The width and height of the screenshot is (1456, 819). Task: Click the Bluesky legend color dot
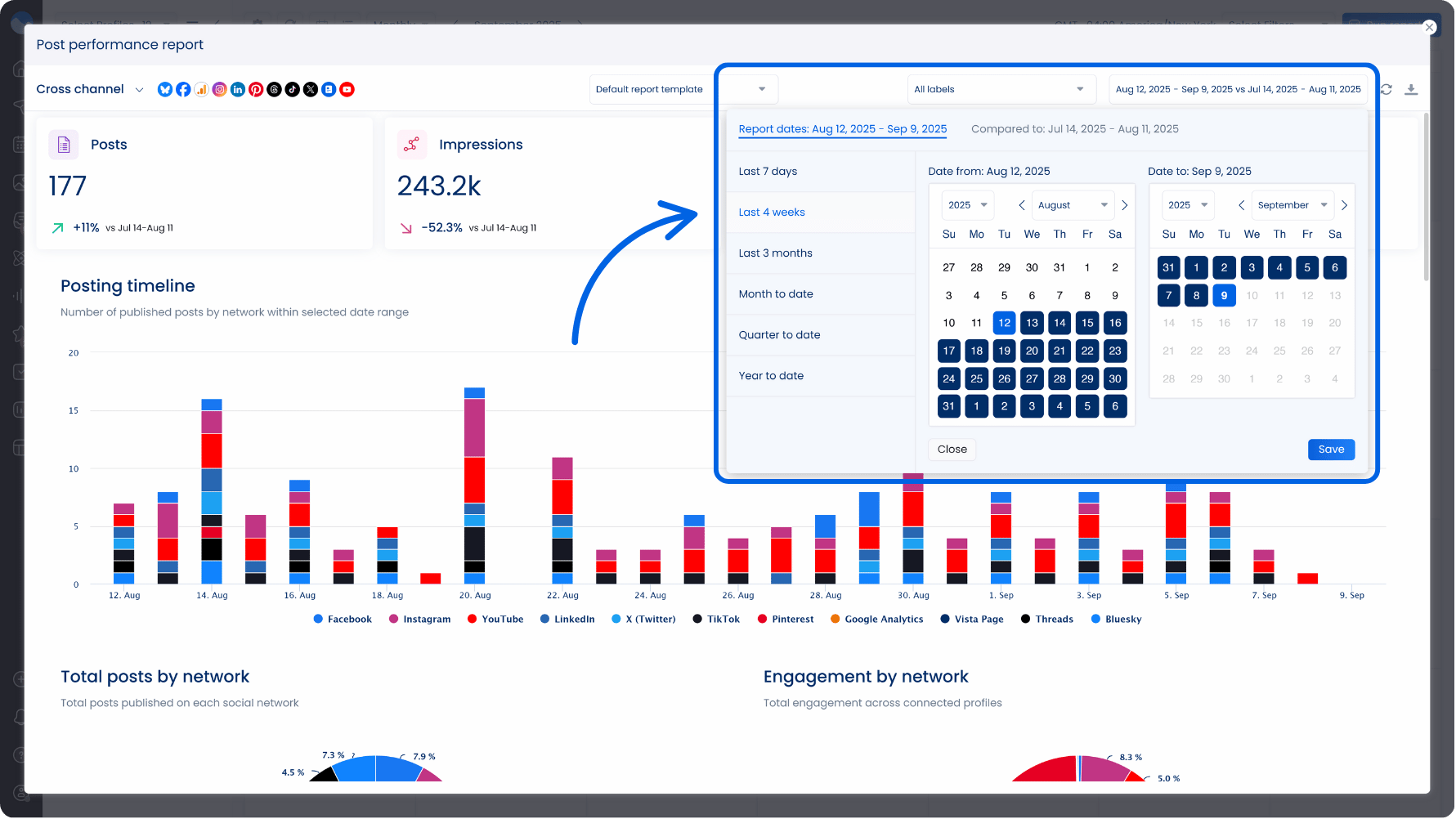[1094, 619]
